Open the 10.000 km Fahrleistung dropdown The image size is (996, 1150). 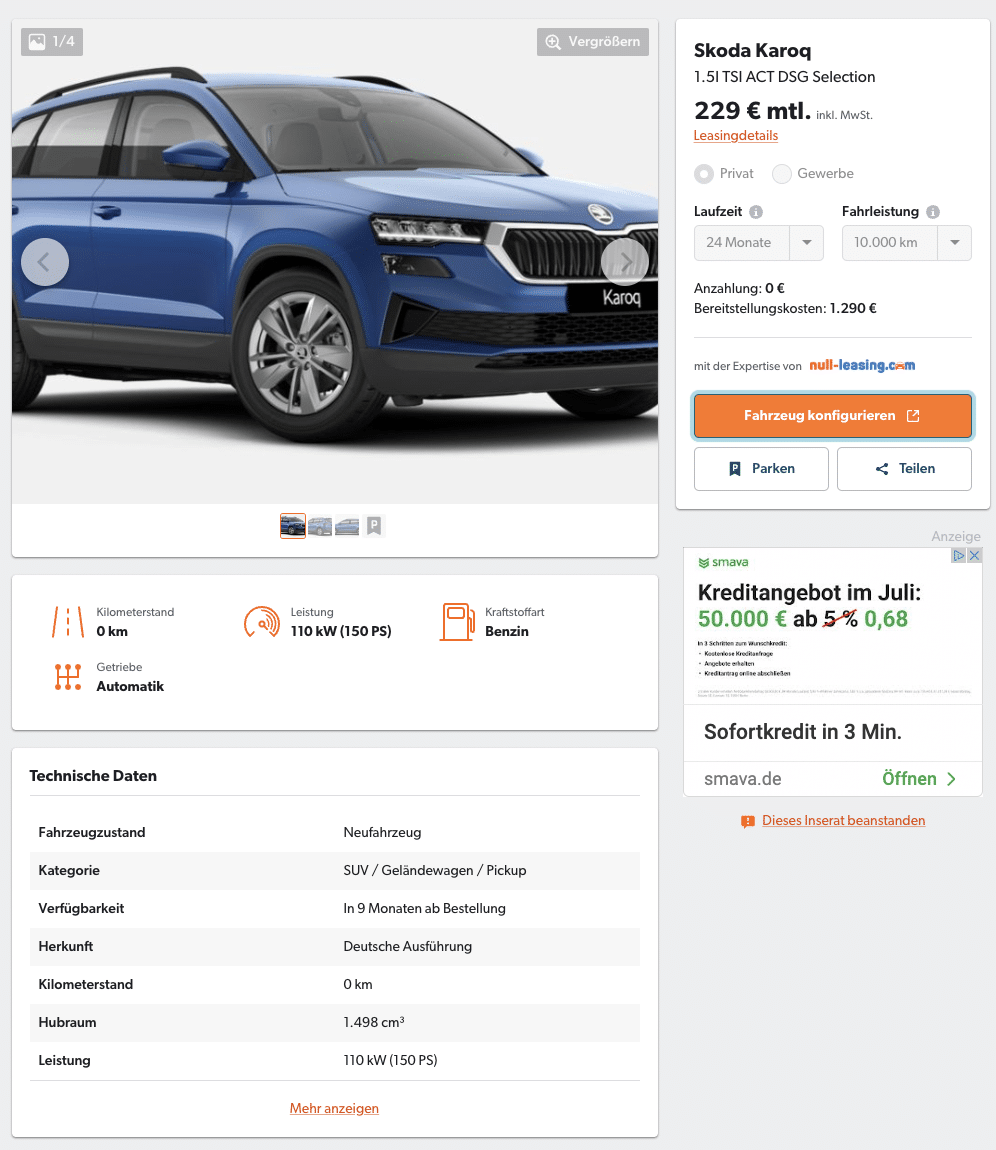click(x=907, y=243)
